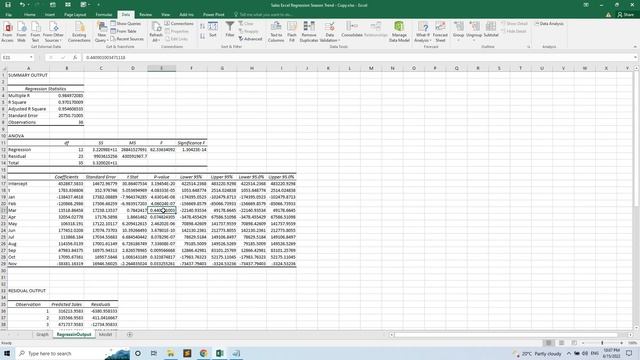Switch to Normal view in status bar
The height and width of the screenshot is (360, 640).
(x=549, y=343)
